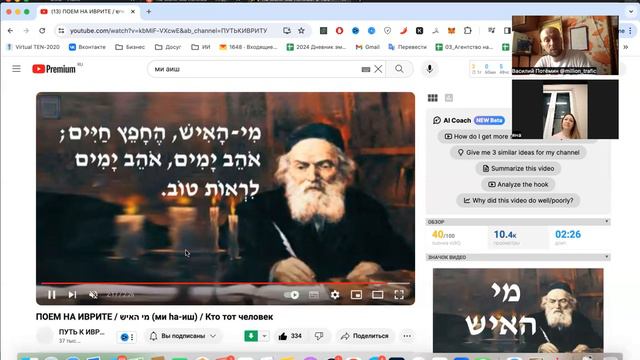Open ИИ bookmarks folder
Screen dimensions: 640x360
click(201, 47)
